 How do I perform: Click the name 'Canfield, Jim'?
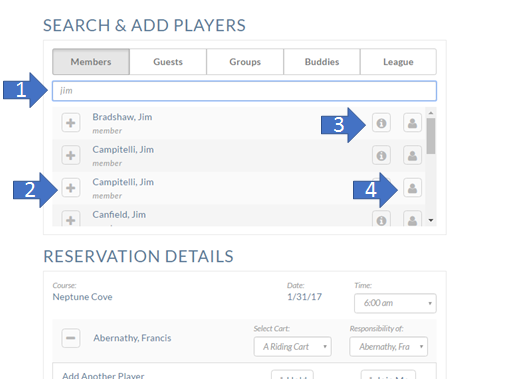(119, 214)
